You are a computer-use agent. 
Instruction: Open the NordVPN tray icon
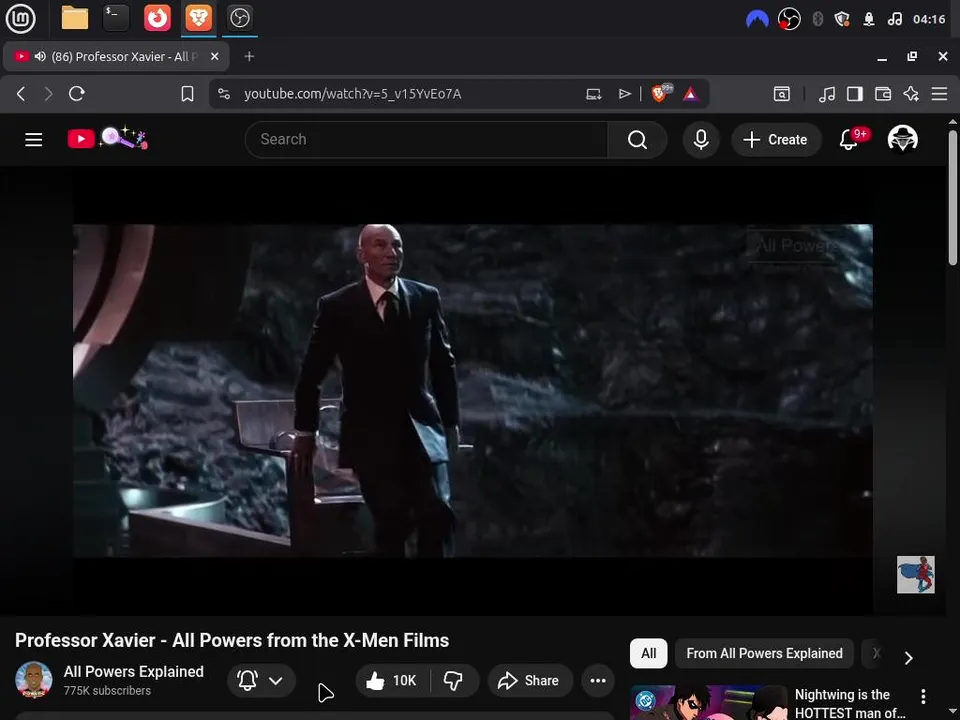point(757,19)
